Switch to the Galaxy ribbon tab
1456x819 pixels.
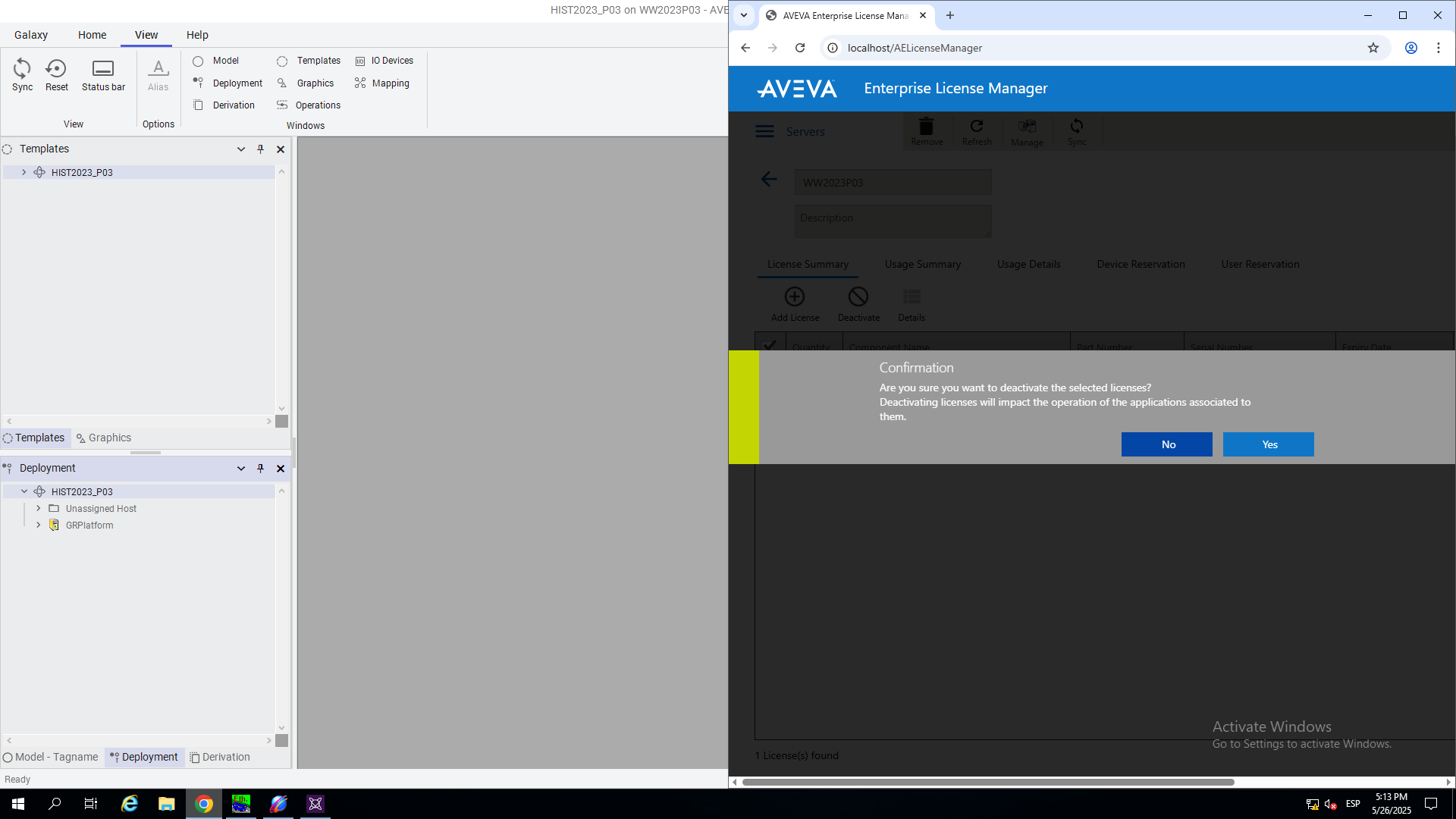(x=31, y=35)
